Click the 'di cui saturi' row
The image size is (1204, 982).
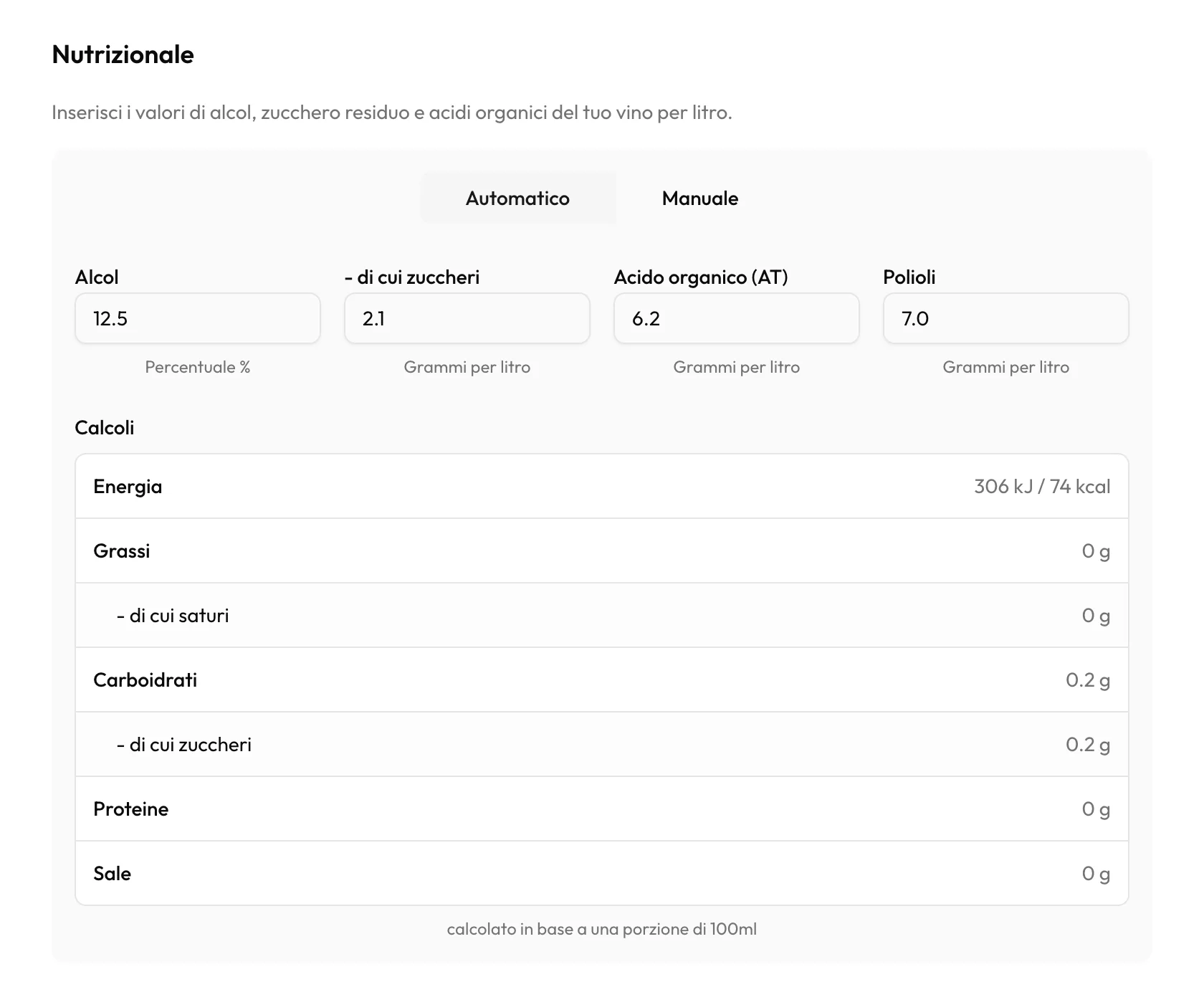pyautogui.click(x=602, y=615)
